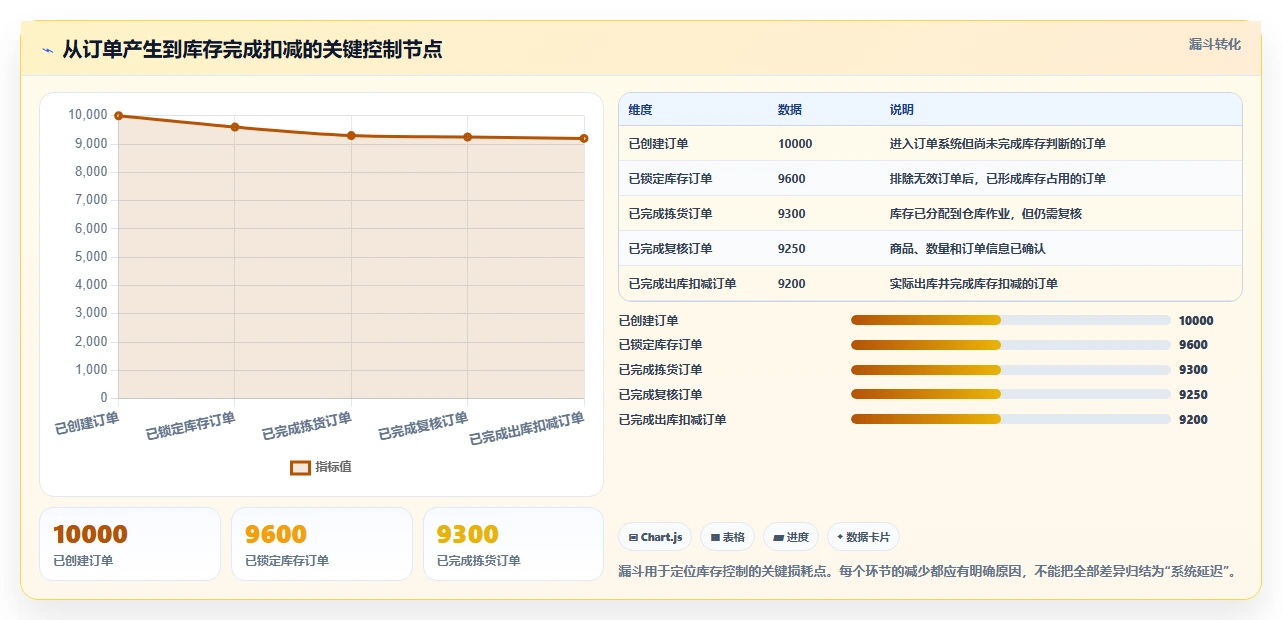Click the chart data point for 已创建订单
1282x620 pixels.
118,116
